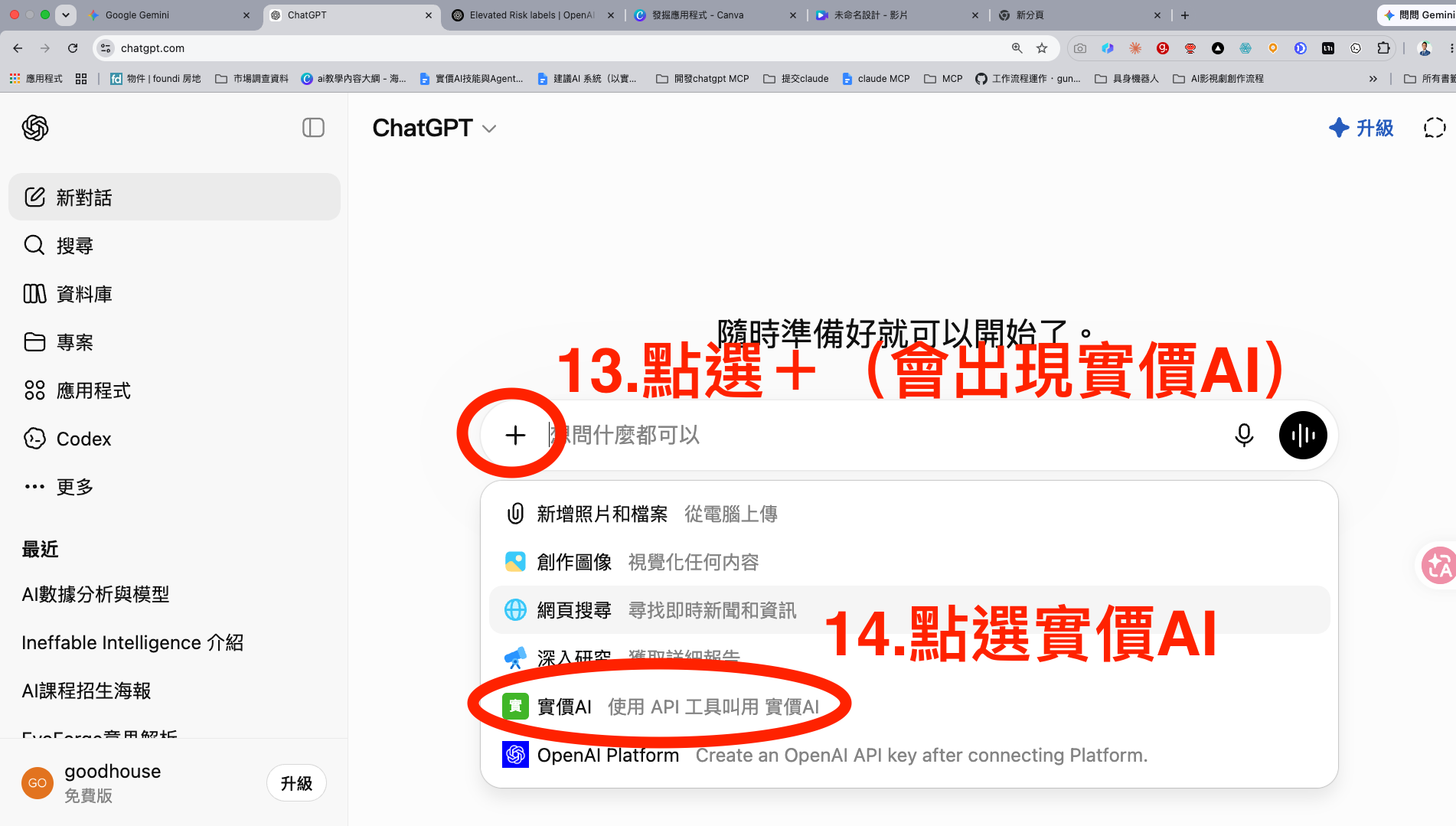
Task: Click the zoom magnifier icon in address bar
Action: 1017,47
